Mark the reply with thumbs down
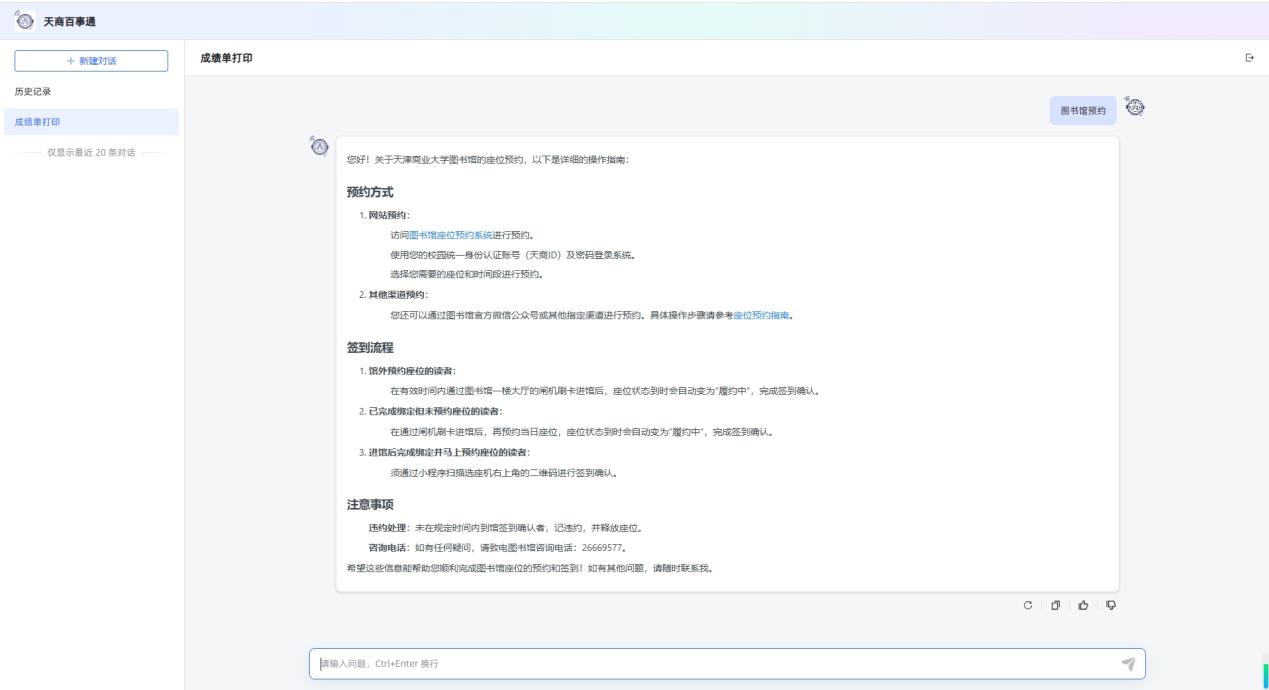Screen dimensions: 1269x690 [1110, 605]
